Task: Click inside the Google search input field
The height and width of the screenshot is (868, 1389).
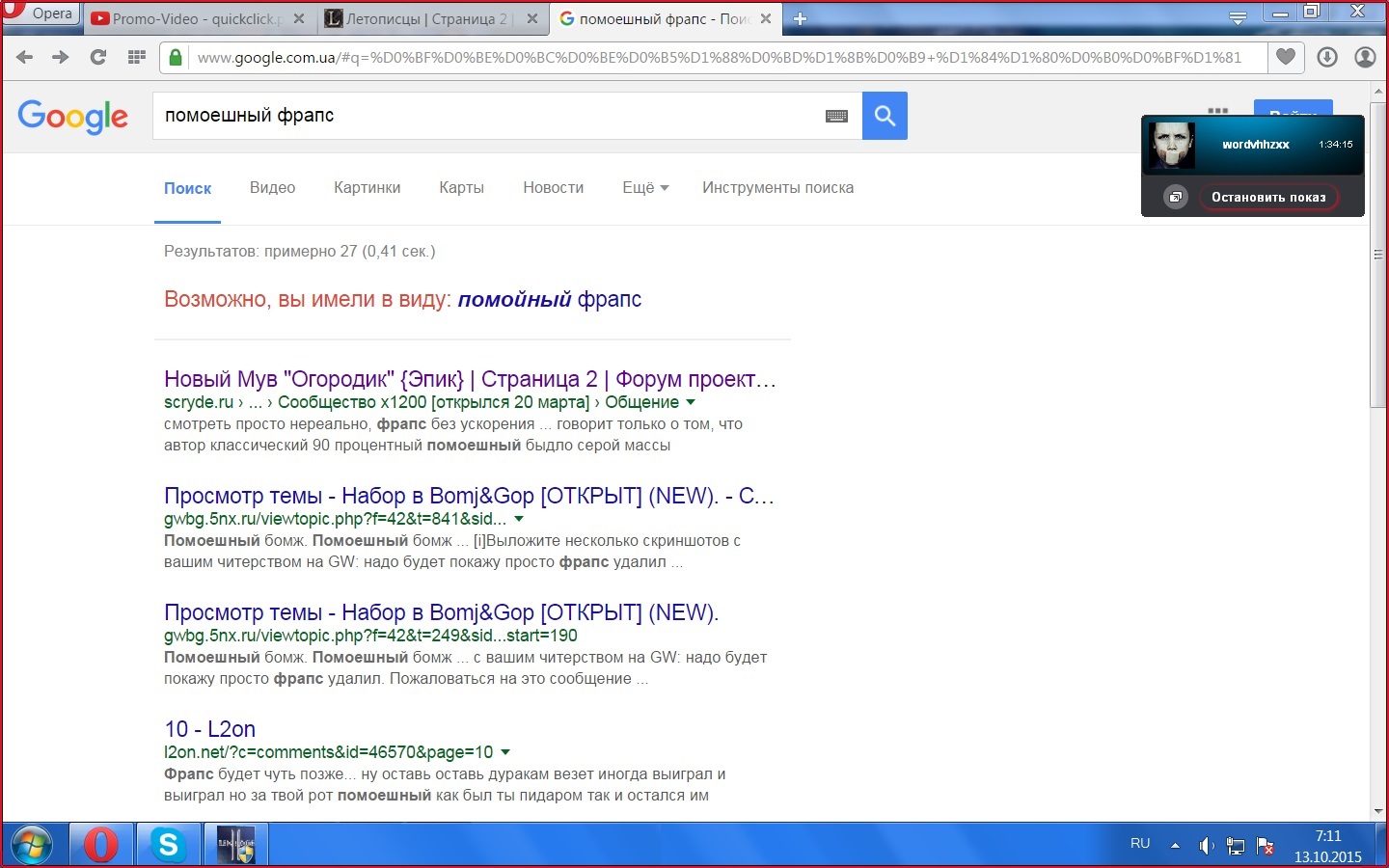Action: pyautogui.click(x=482, y=116)
